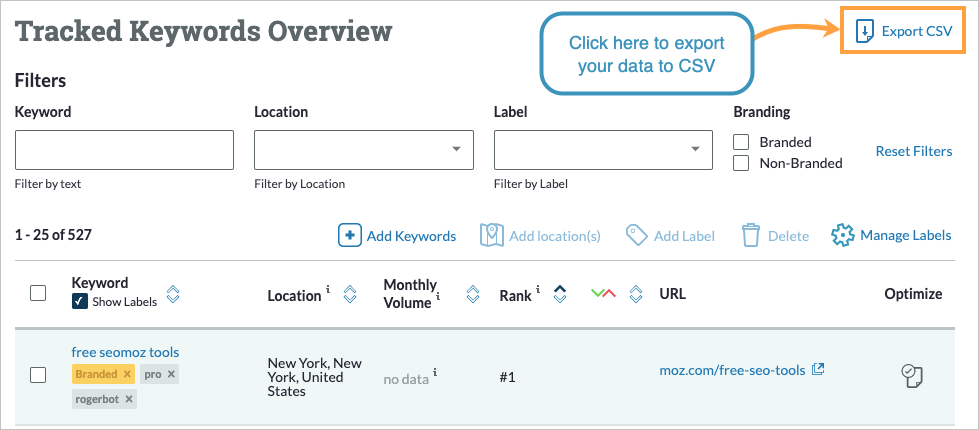Remove the Branded label from keyword
Screen dimensions: 979x430
127,374
